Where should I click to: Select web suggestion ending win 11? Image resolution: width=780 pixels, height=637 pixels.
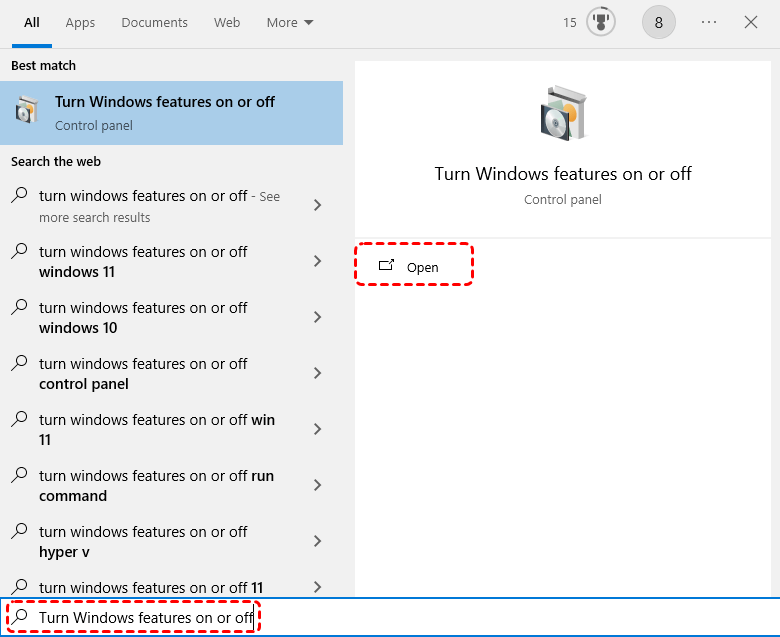coord(172,429)
